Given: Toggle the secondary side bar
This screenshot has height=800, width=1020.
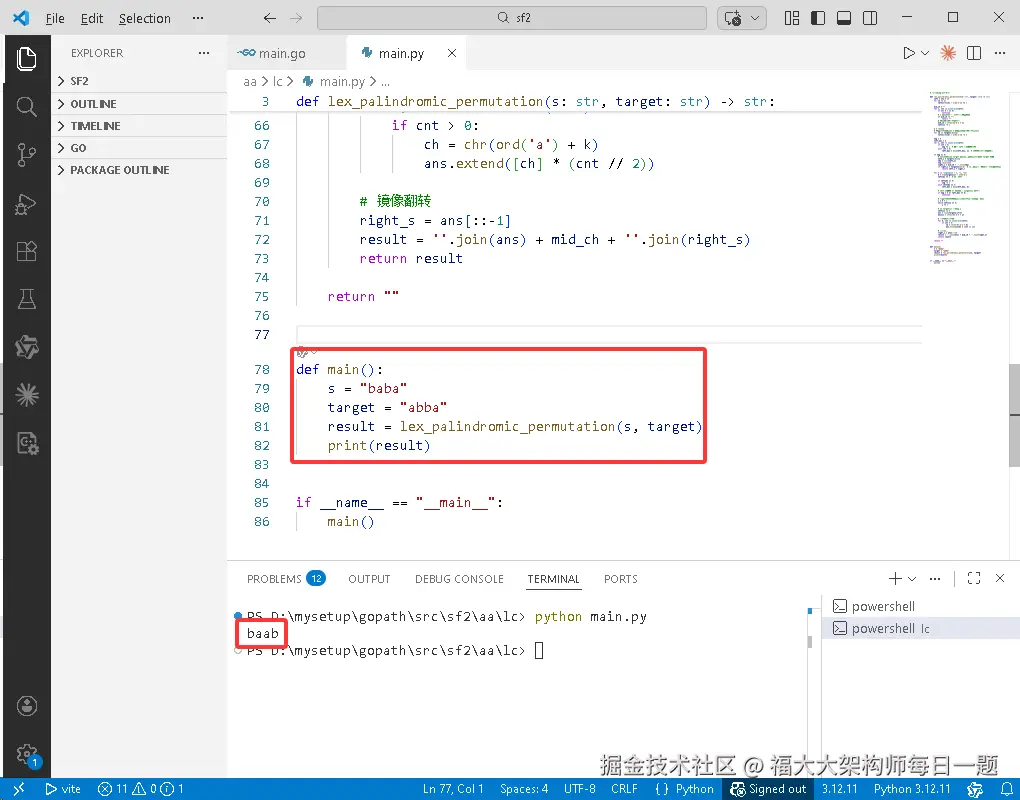Looking at the screenshot, I should pos(870,18).
